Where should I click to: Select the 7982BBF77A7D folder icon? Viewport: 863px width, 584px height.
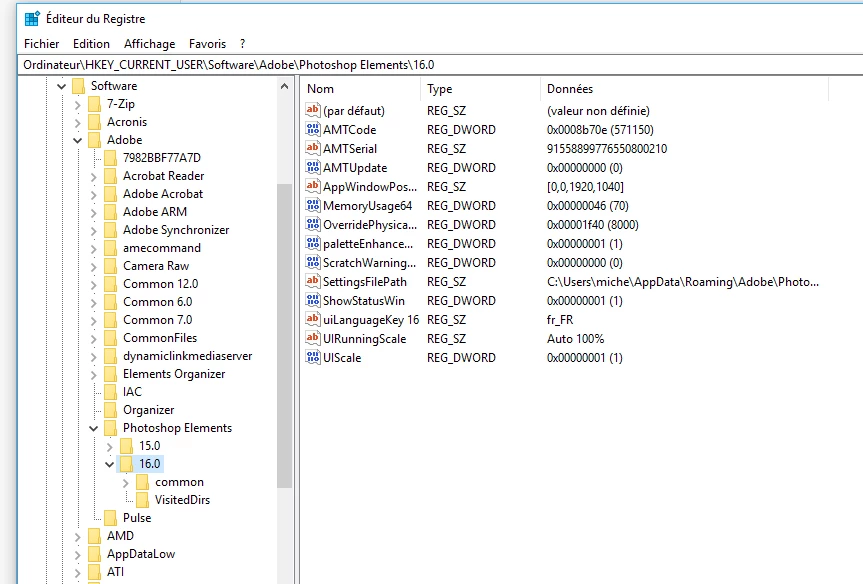point(111,158)
